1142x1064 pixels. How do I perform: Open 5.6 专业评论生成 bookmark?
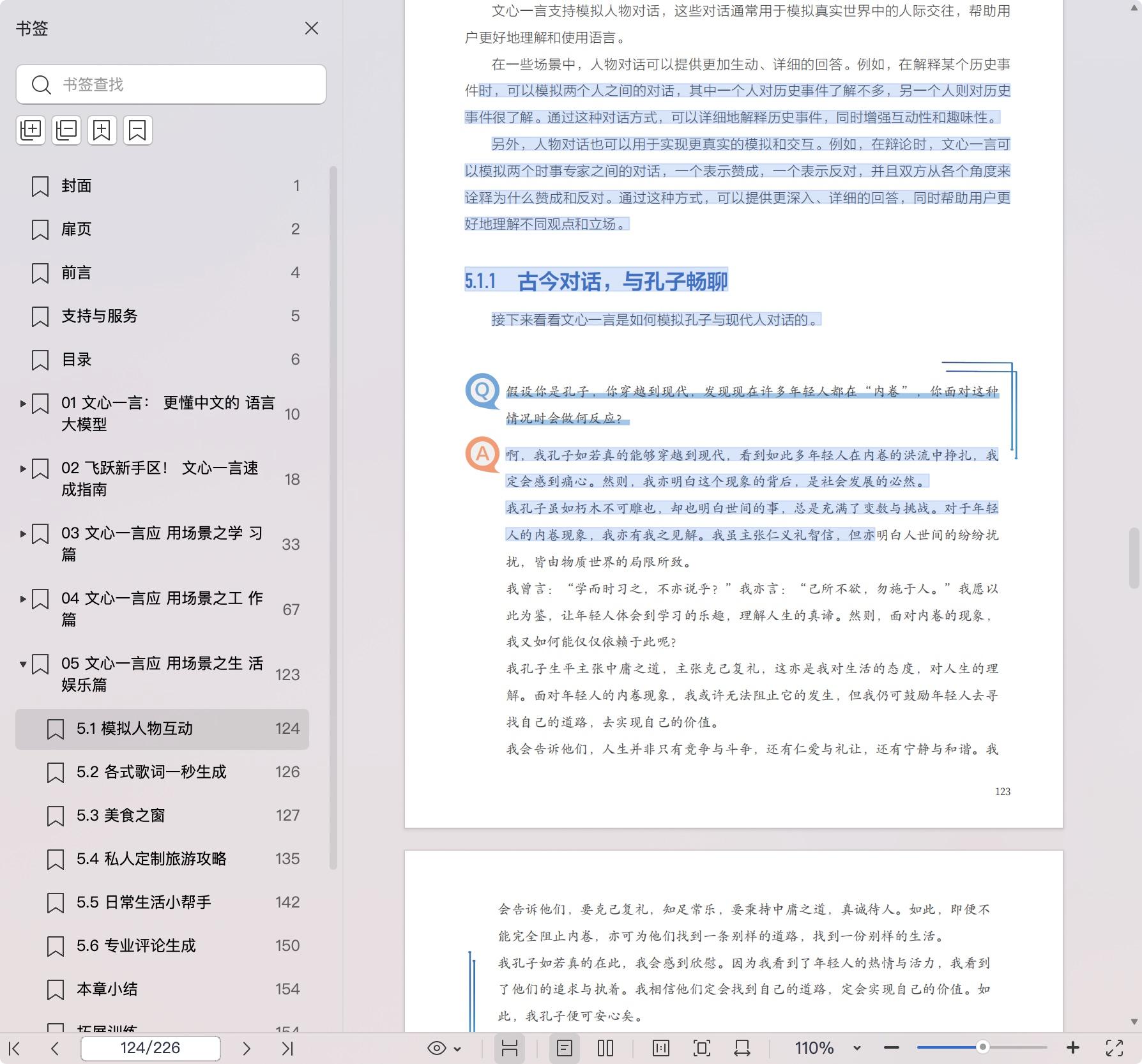[x=162, y=946]
